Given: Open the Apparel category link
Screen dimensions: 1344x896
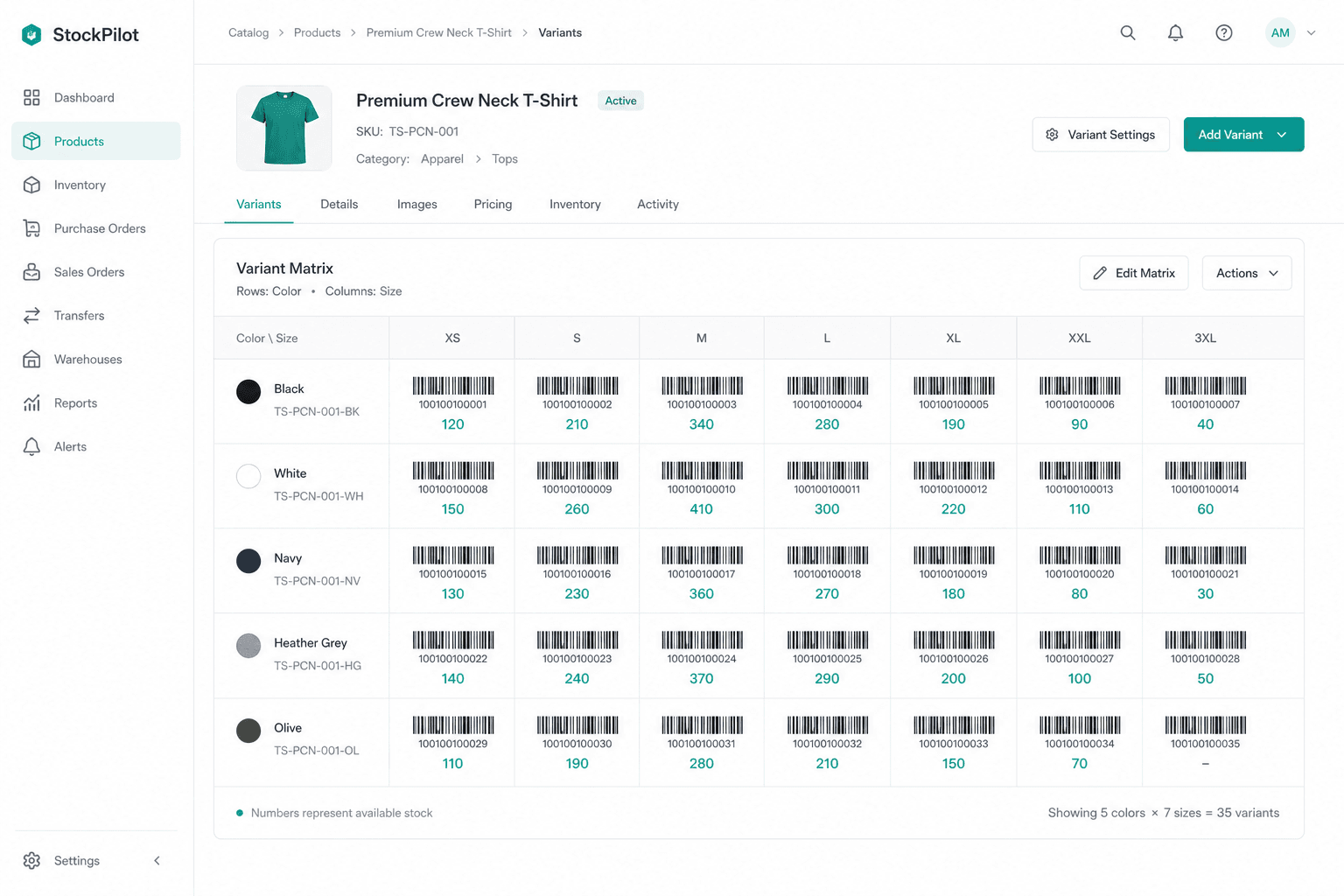Looking at the screenshot, I should [x=442, y=158].
